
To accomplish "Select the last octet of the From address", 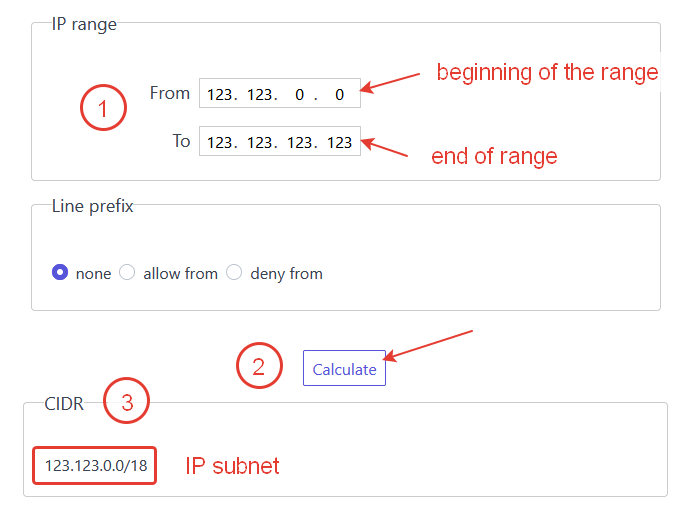I will coord(339,94).
